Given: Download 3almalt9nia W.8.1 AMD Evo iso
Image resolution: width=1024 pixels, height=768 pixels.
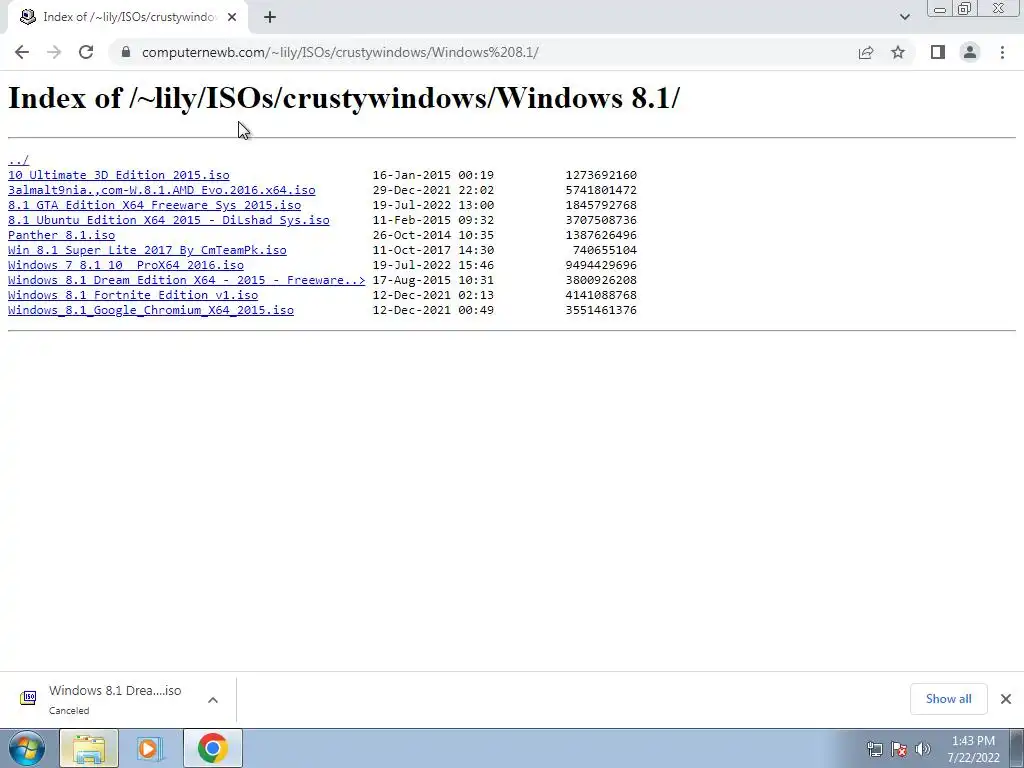Looking at the screenshot, I should pos(161,190).
